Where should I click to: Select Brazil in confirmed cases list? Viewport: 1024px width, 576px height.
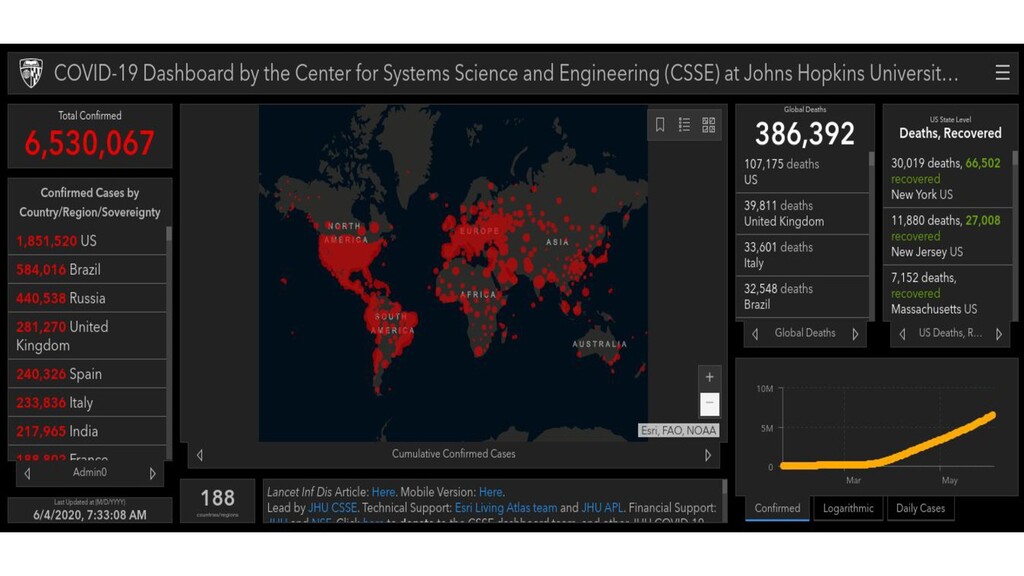click(x=88, y=269)
